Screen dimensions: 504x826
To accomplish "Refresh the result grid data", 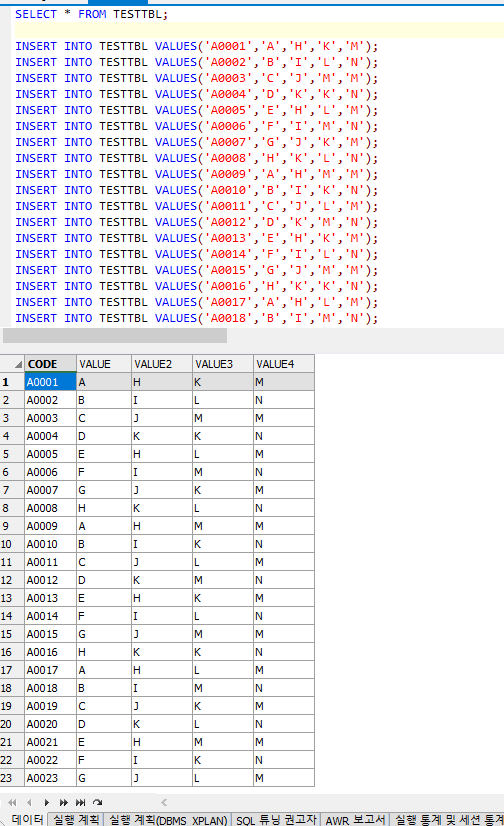I will click(x=97, y=802).
